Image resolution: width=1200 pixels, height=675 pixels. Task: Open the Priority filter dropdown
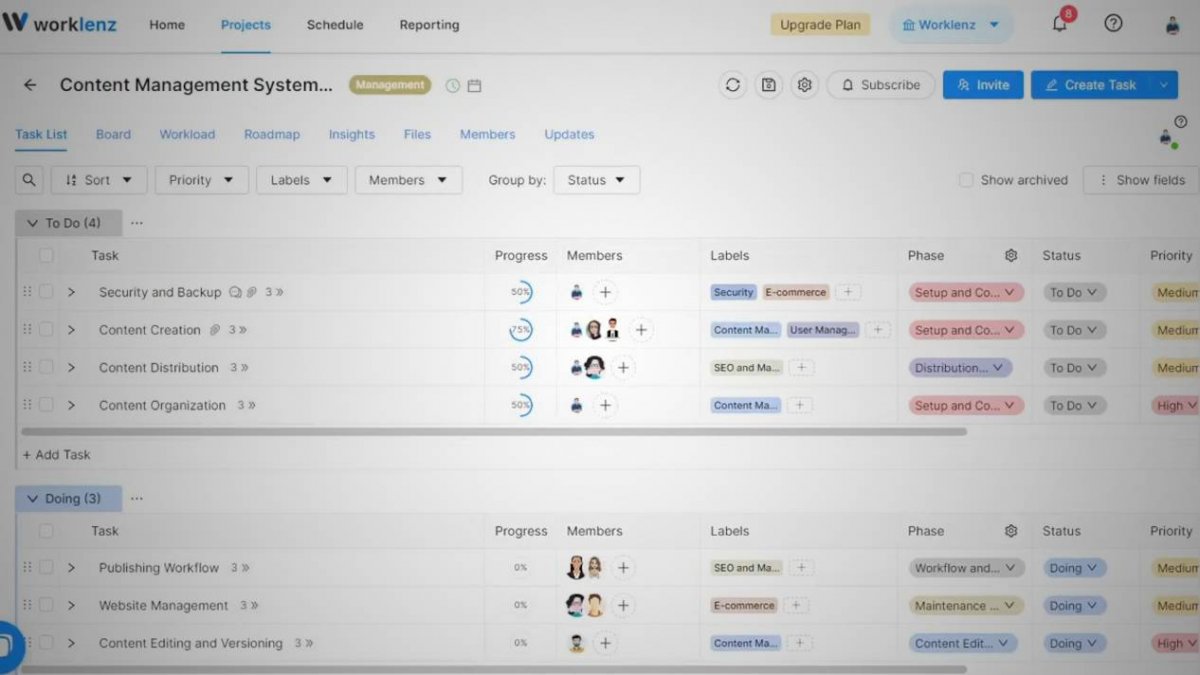pyautogui.click(x=201, y=180)
